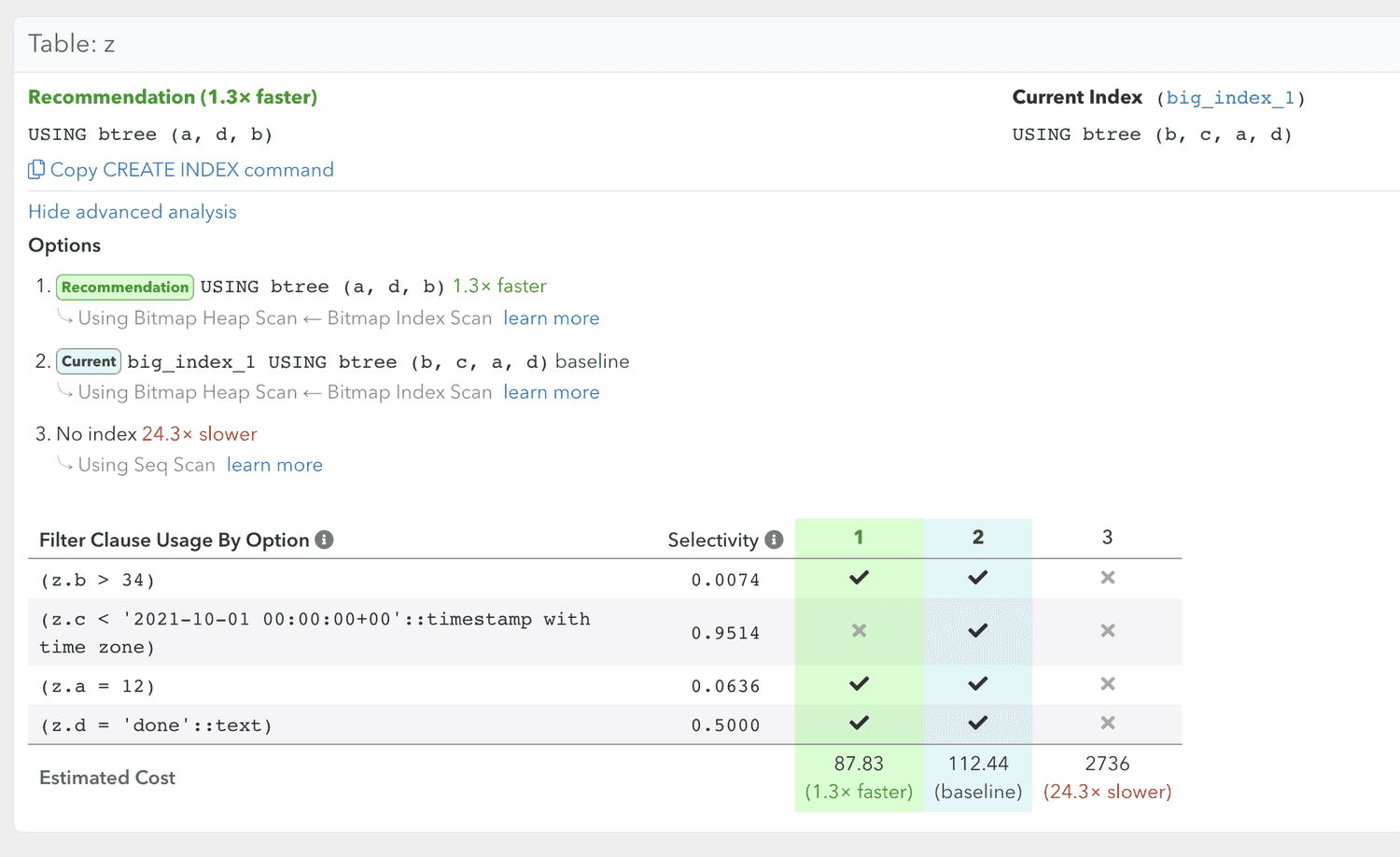This screenshot has width=1400, height=857.
Task: Open the big_index_1 current index link
Action: tap(1231, 97)
